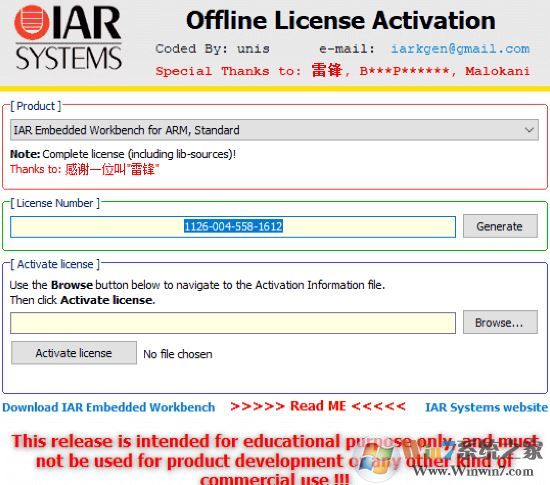Click the 'Malokani' name in credits
The image size is (550, 485).
(x=497, y=71)
